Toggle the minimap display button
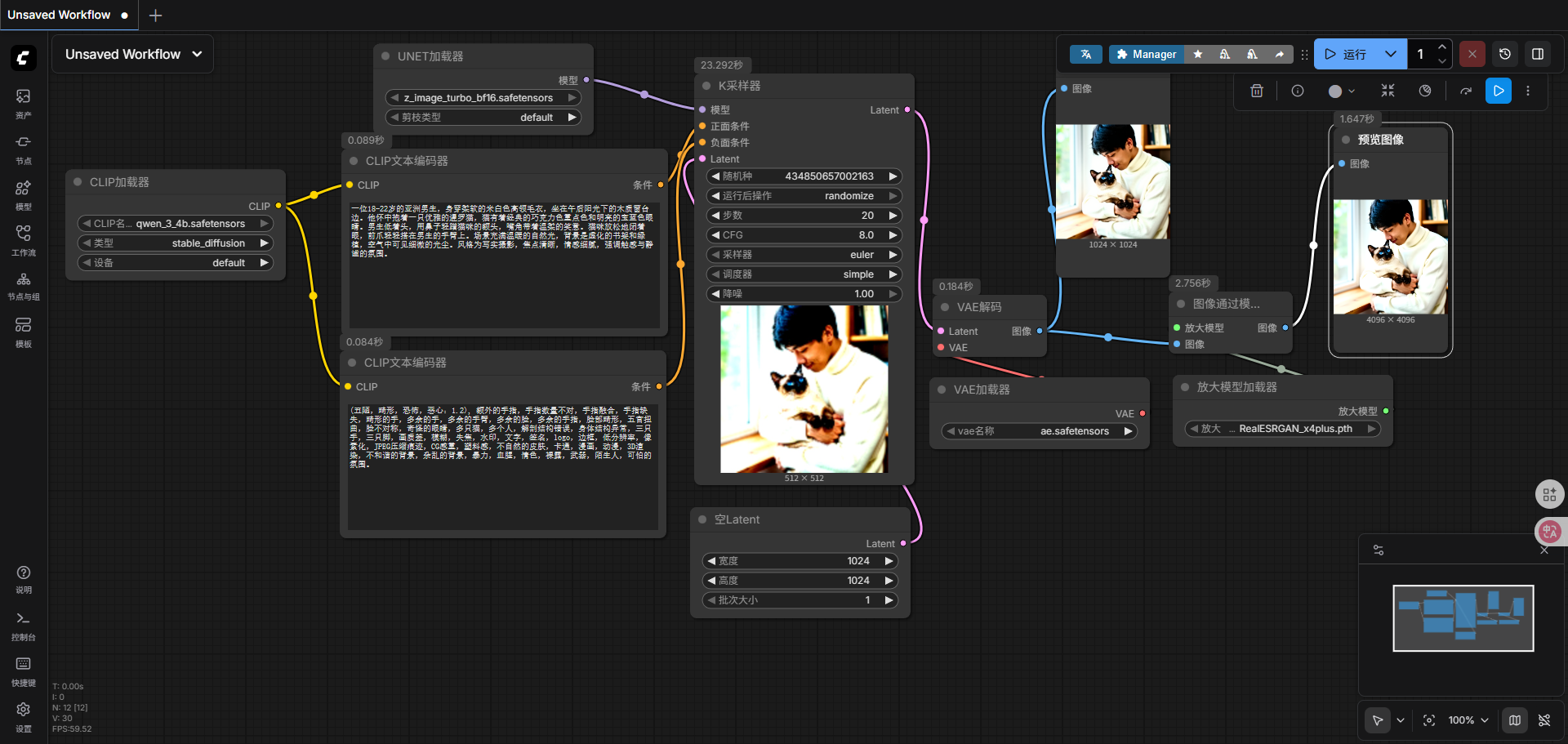Screen dimensions: 1568x744 (1514, 720)
